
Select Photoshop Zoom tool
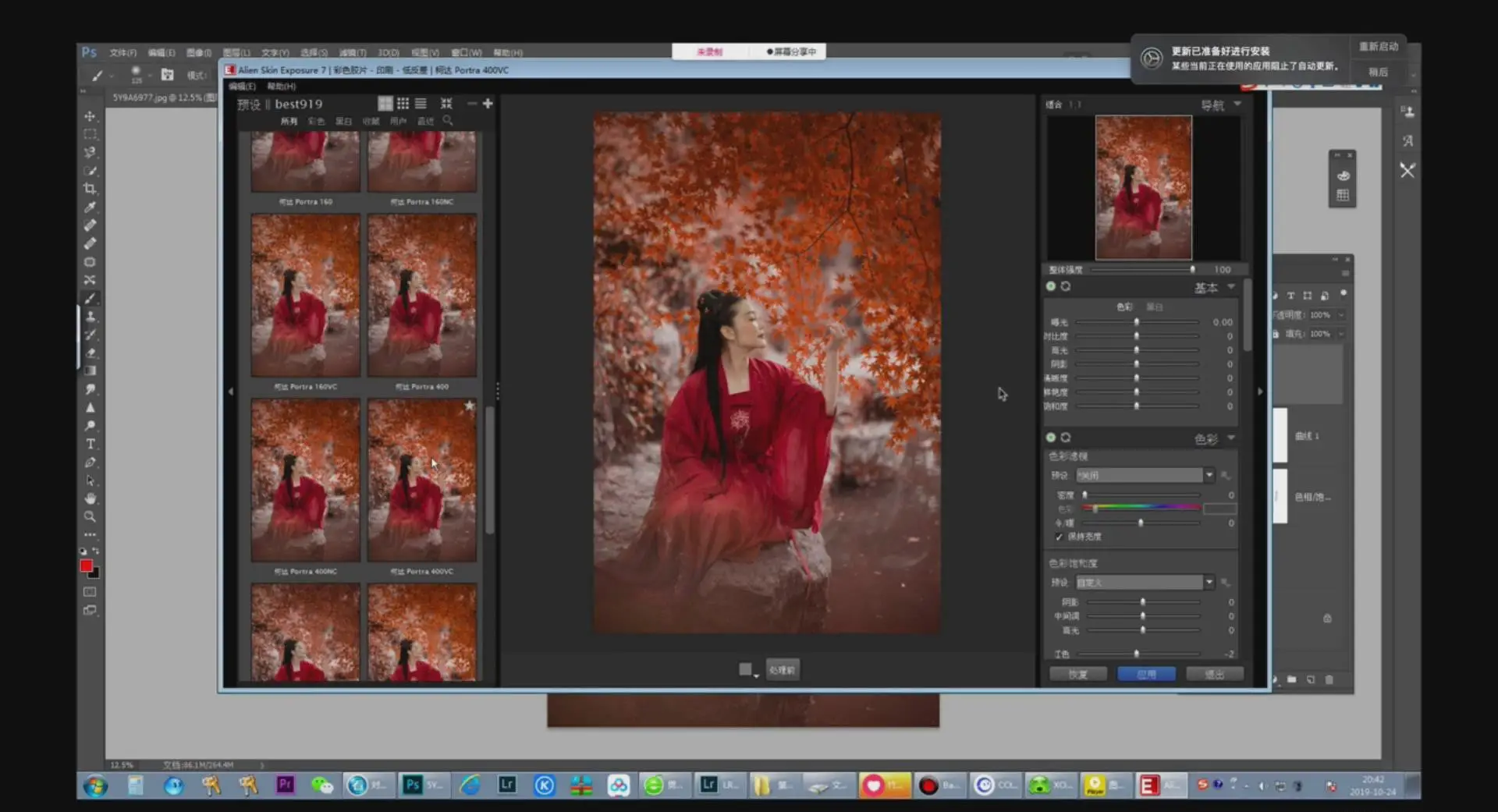pyautogui.click(x=90, y=516)
